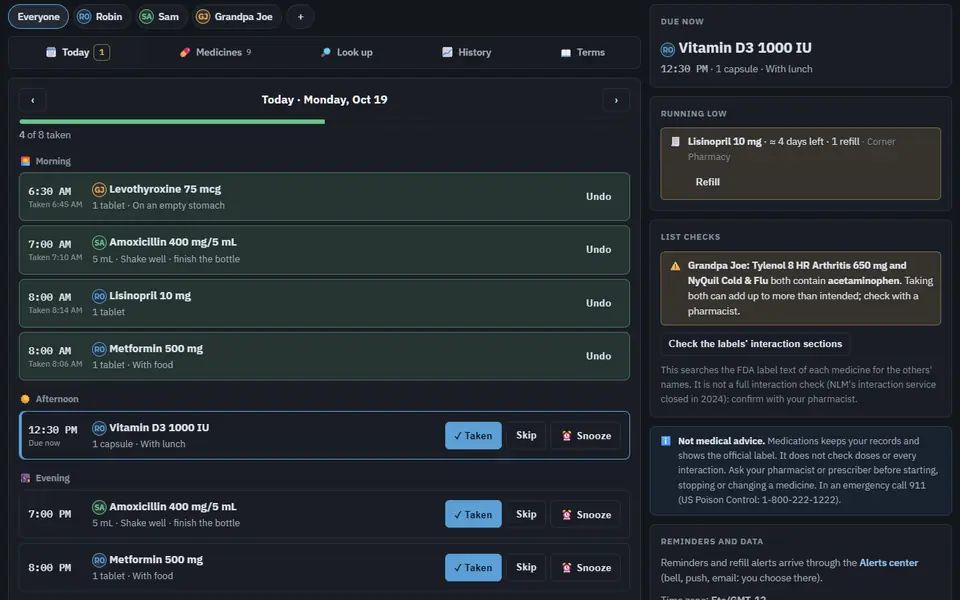Switch to the Medicines tab
Viewport: 960px width, 600px height.
[x=215, y=53]
